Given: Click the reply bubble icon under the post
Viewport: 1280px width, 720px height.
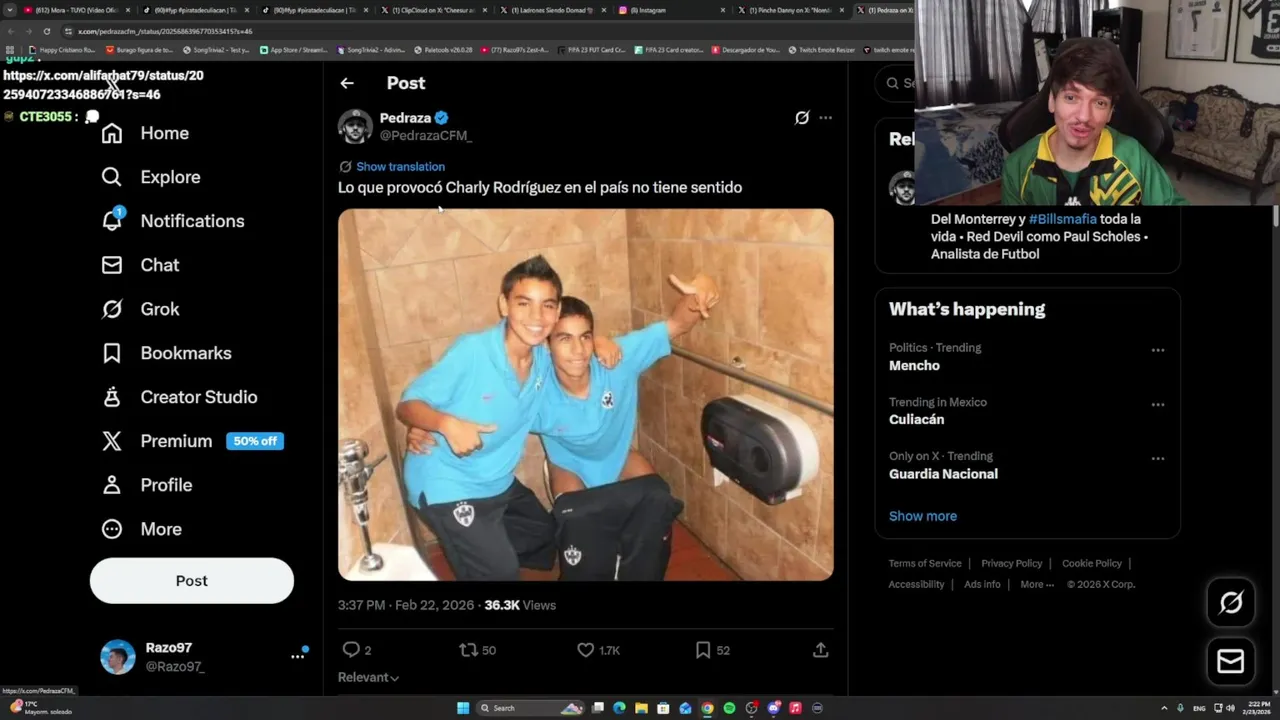Looking at the screenshot, I should point(351,650).
